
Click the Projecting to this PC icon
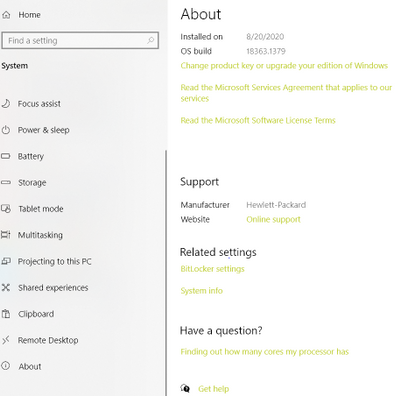6,261
